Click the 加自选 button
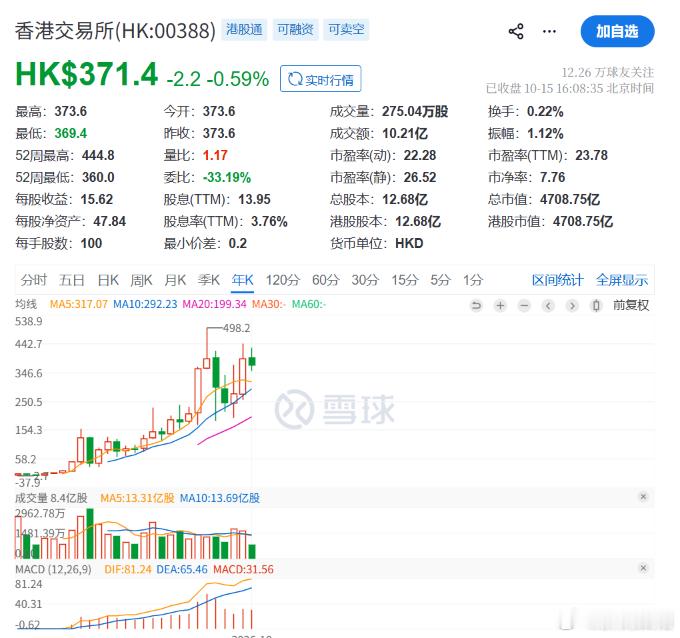Viewport: 680px width, 638px height. click(x=617, y=31)
